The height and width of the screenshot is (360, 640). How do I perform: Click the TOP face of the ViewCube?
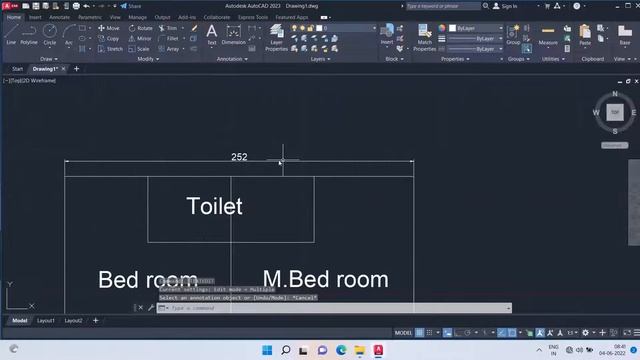click(615, 112)
